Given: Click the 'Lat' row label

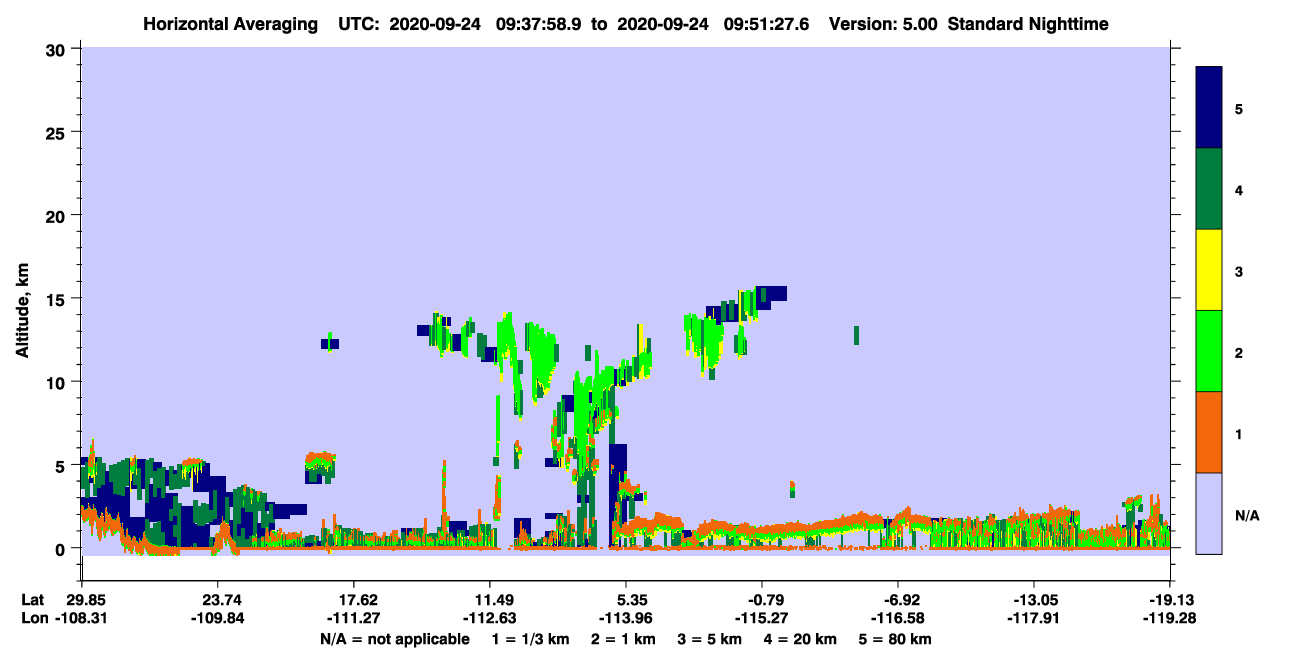Looking at the screenshot, I should 32,600.
